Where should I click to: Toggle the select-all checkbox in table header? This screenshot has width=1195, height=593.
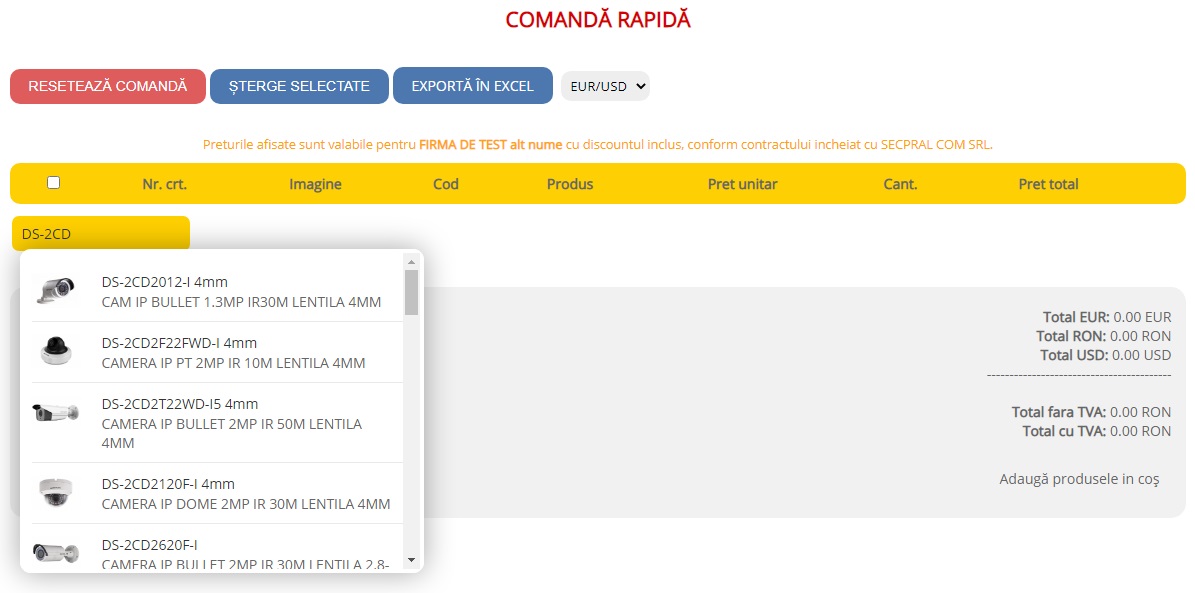(54, 183)
